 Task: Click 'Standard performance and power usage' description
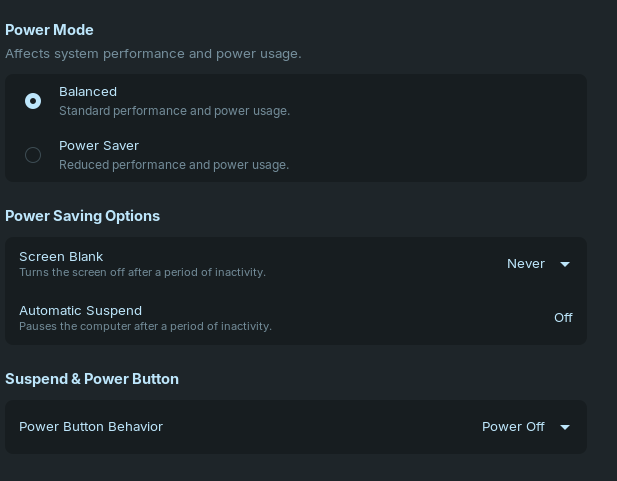[x=174, y=111]
